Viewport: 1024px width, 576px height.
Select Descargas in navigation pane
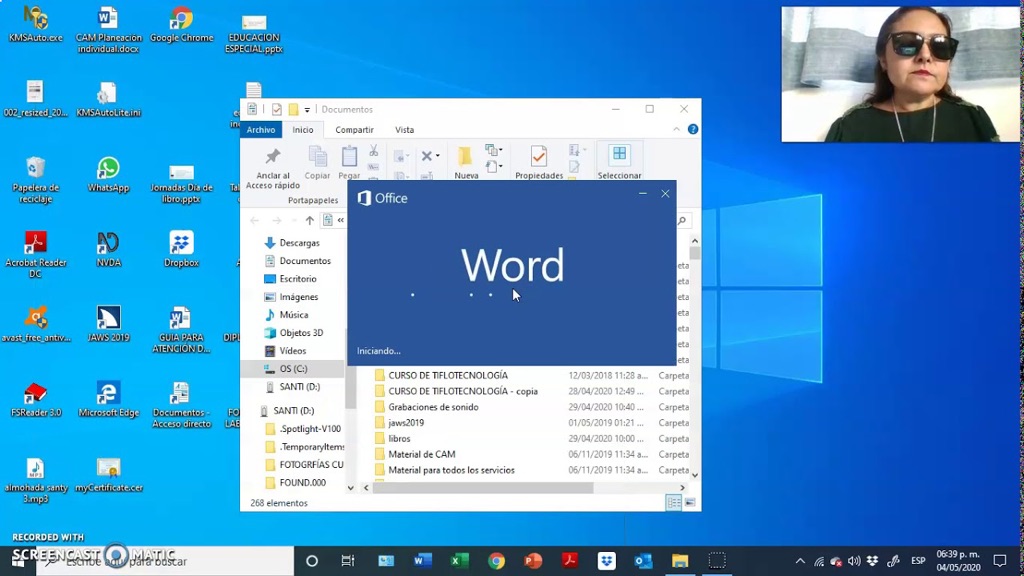299,242
